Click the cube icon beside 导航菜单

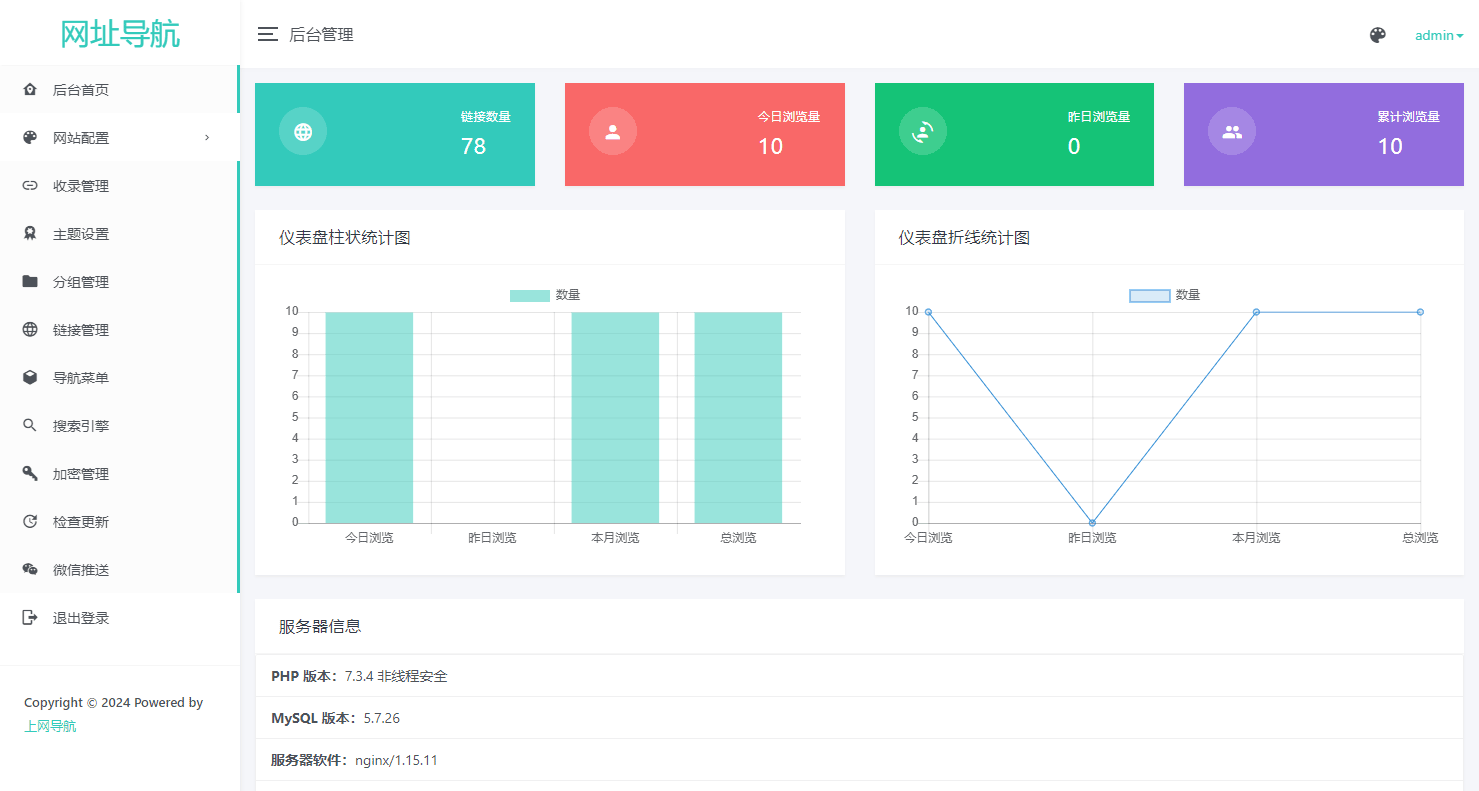[x=30, y=378]
